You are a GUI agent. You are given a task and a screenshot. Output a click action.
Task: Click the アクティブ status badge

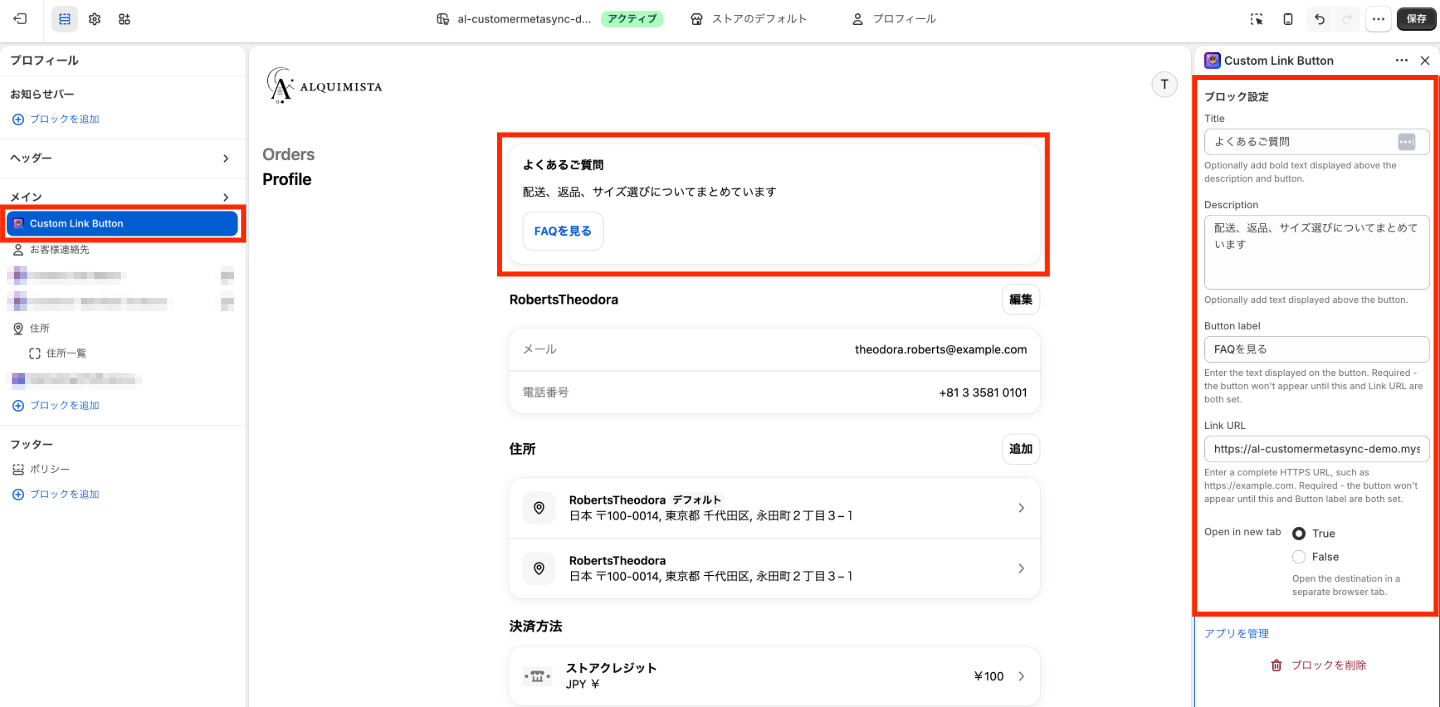tap(632, 19)
